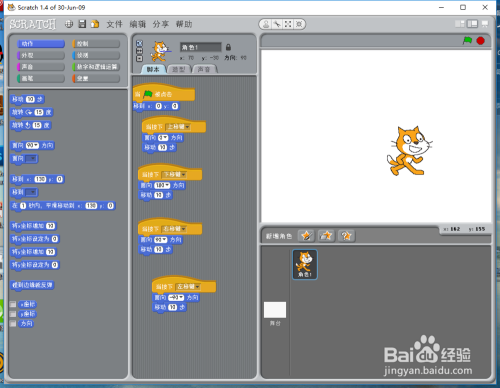This screenshot has width=500, height=388.
Task: Switch to the 声音 sounds tab
Action: [204, 69]
